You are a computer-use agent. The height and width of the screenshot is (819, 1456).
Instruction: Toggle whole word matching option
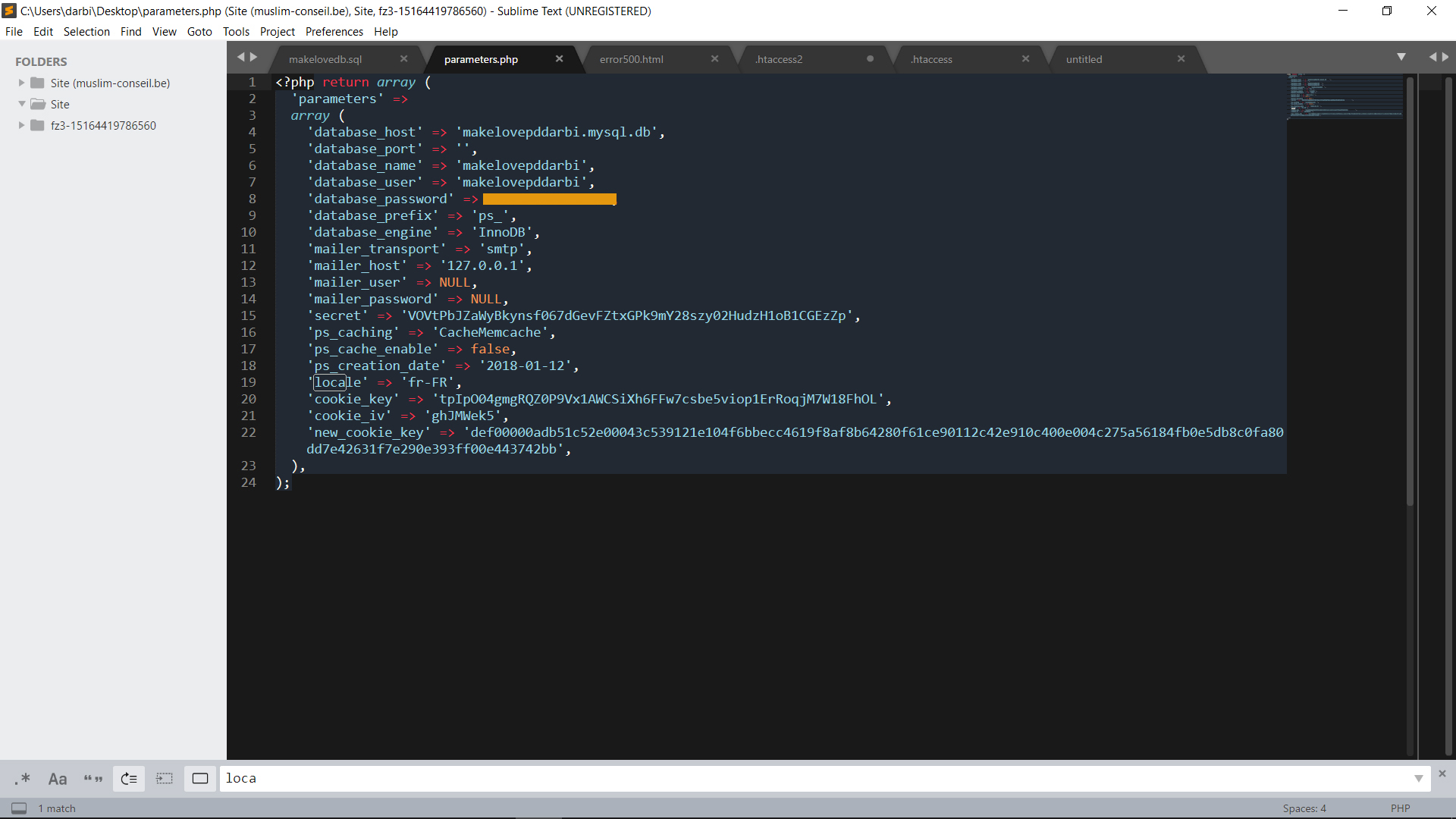tap(93, 779)
